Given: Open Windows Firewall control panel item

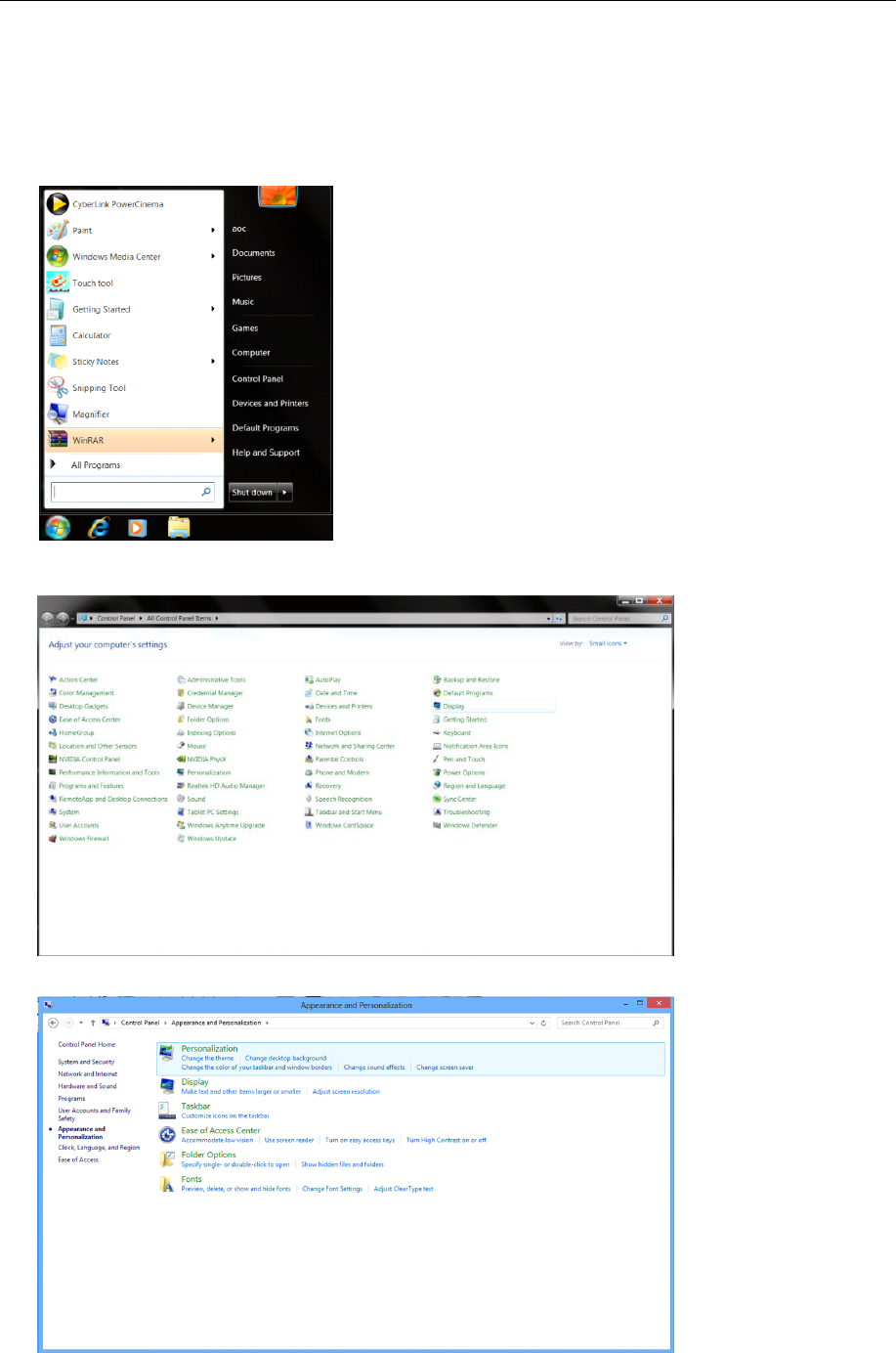Looking at the screenshot, I should [83, 839].
